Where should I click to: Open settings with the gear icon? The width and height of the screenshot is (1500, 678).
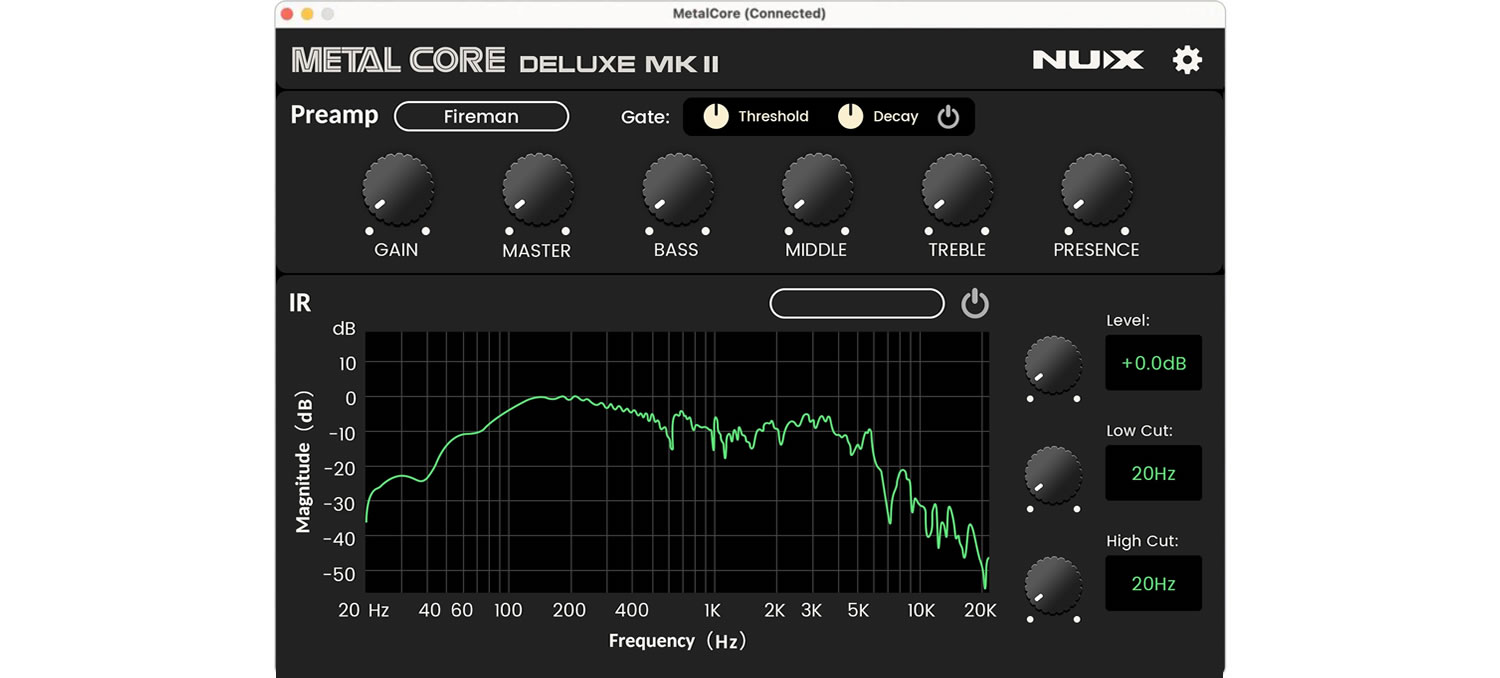coord(1187,60)
